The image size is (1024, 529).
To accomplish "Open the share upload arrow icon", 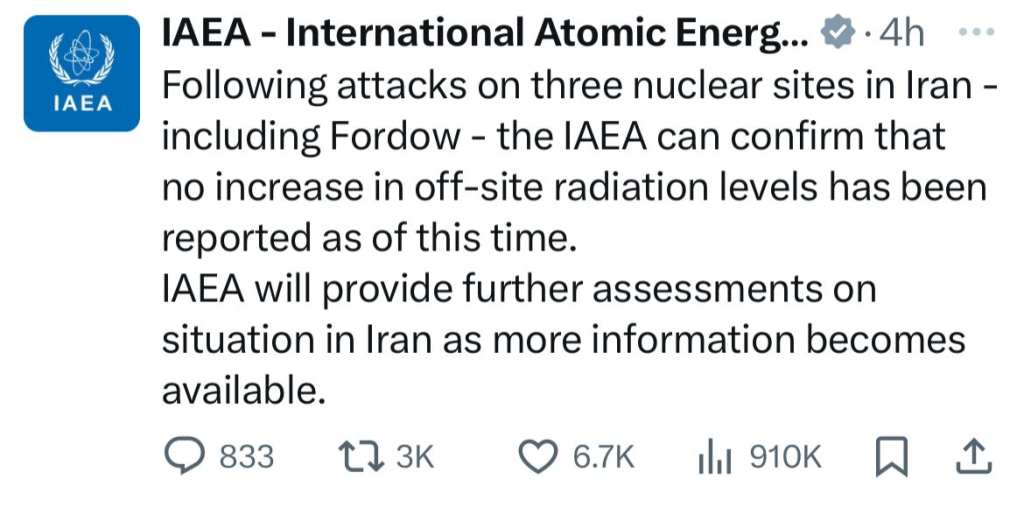I will pos(974,456).
